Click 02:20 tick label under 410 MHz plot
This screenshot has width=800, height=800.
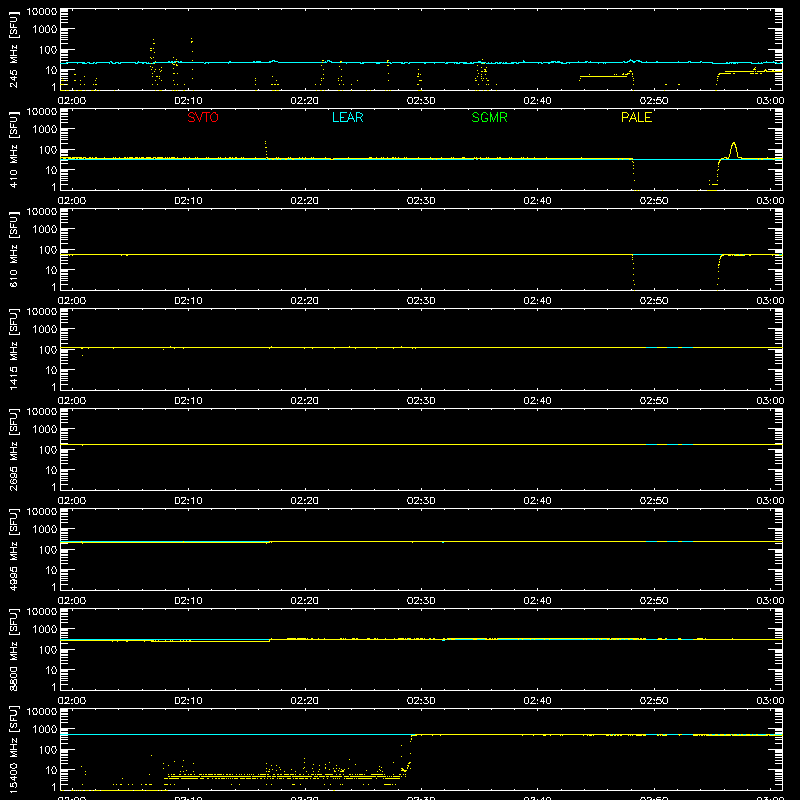pos(305,201)
